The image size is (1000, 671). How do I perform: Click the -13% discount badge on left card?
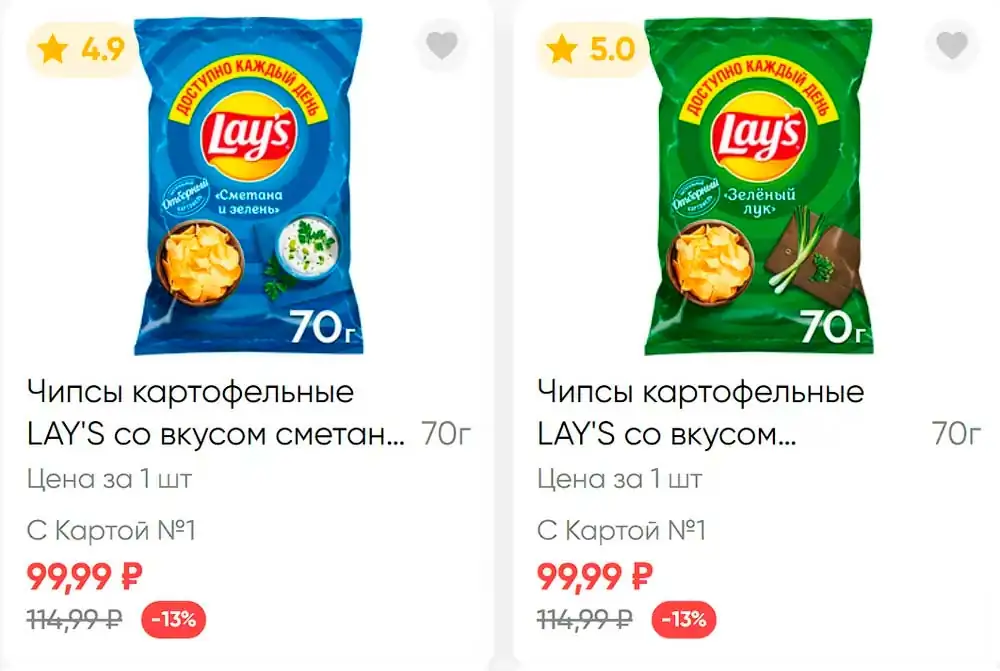[173, 619]
